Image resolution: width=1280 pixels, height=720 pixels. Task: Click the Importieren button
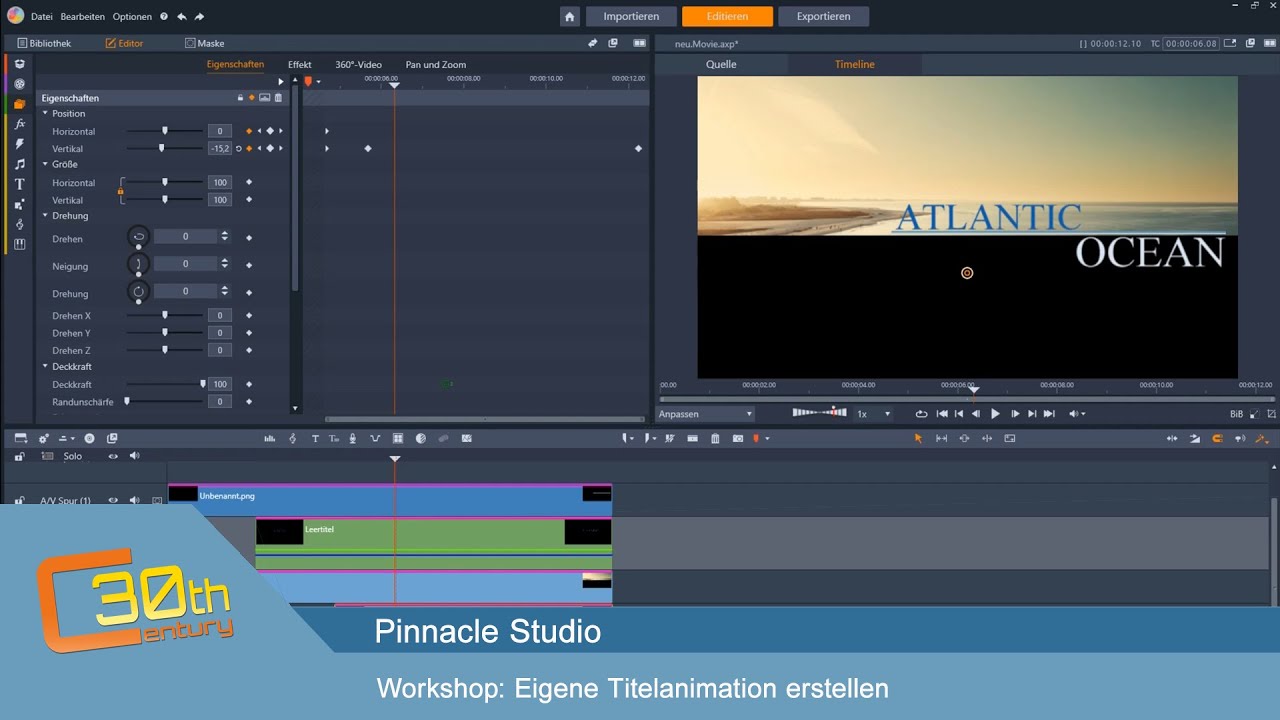tap(631, 17)
